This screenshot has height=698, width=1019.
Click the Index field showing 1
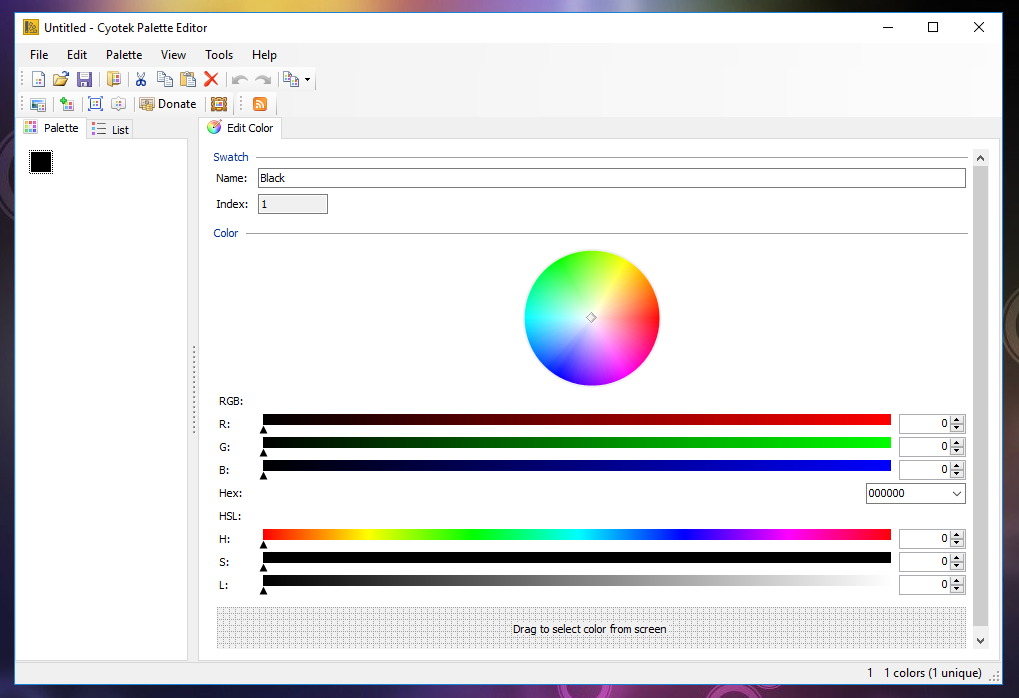pos(292,204)
